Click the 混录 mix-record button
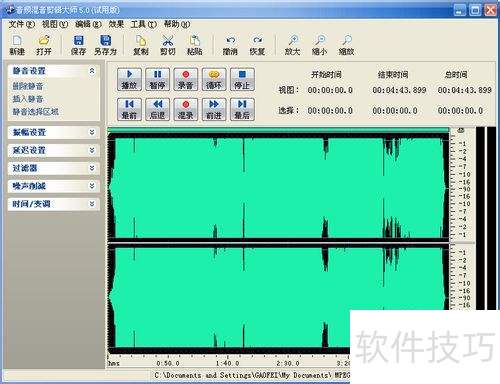The height and width of the screenshot is (384, 500). coord(186,109)
